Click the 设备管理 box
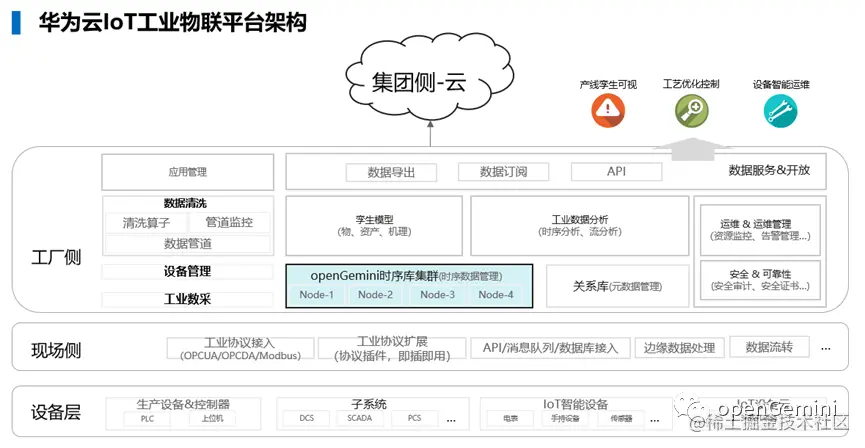This screenshot has height=448, width=865. [188, 271]
